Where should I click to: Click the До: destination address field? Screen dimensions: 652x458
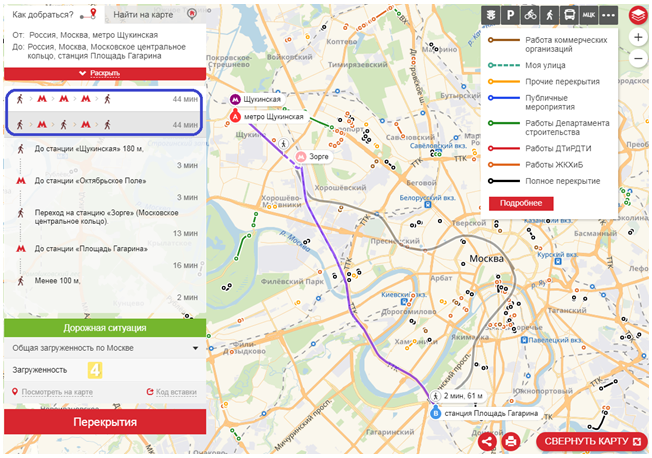coord(106,52)
